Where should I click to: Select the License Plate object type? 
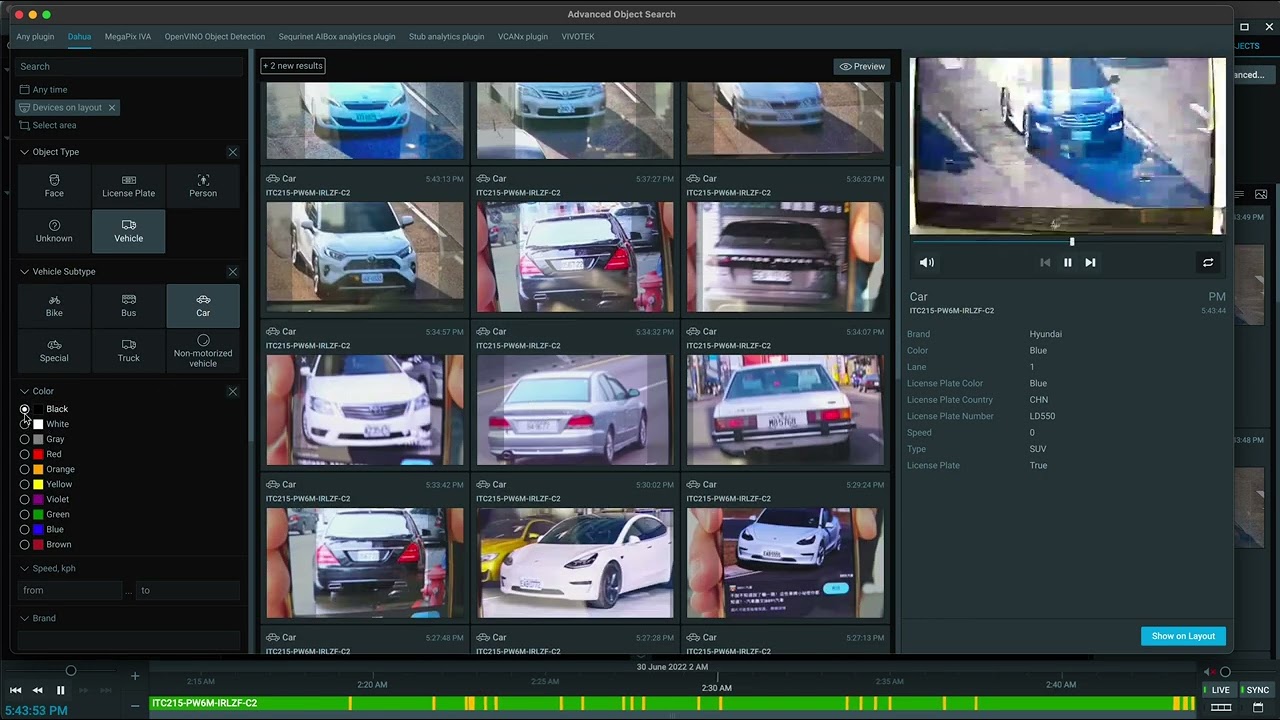[x=128, y=186]
